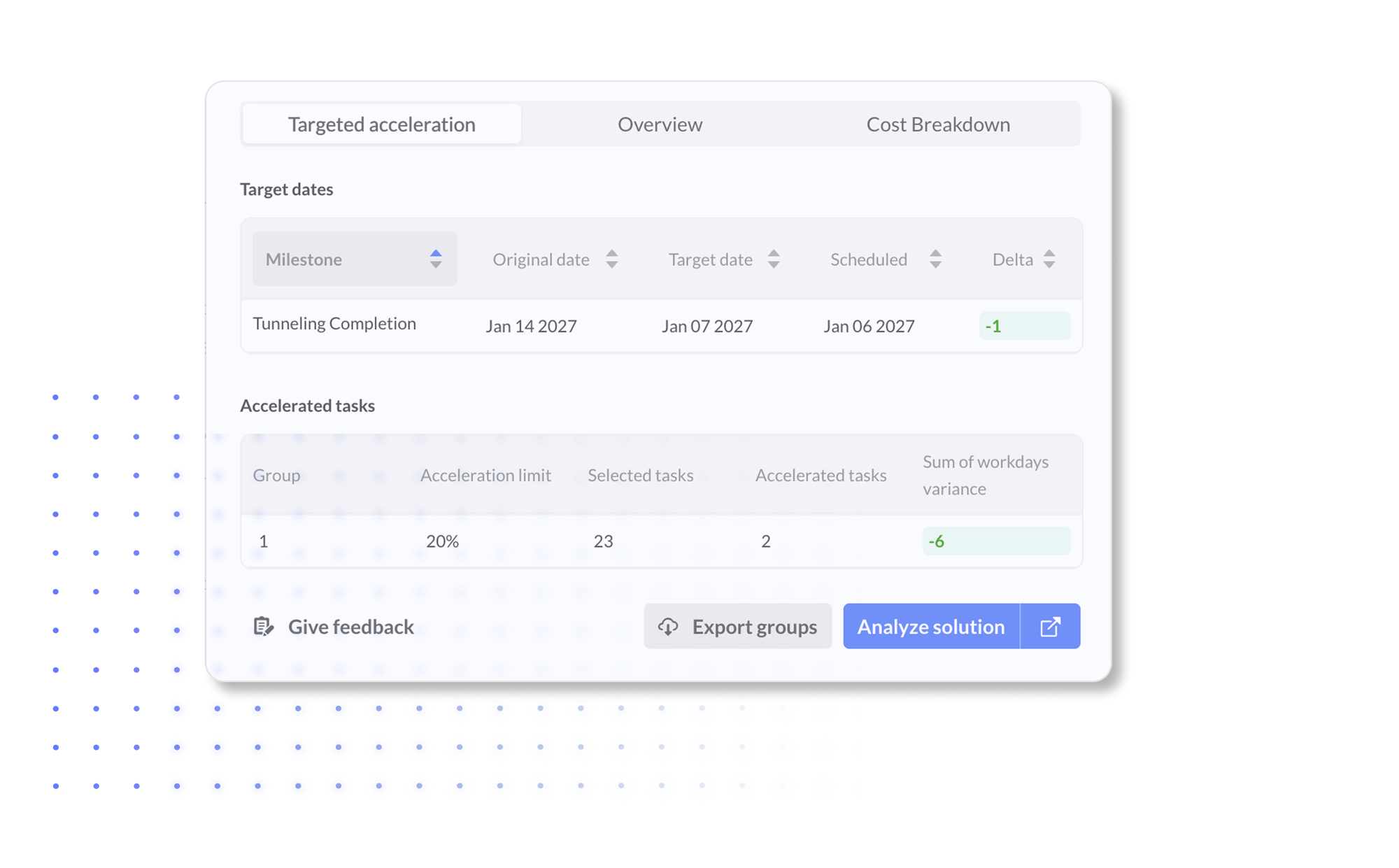Click Analyze solution button

[931, 626]
